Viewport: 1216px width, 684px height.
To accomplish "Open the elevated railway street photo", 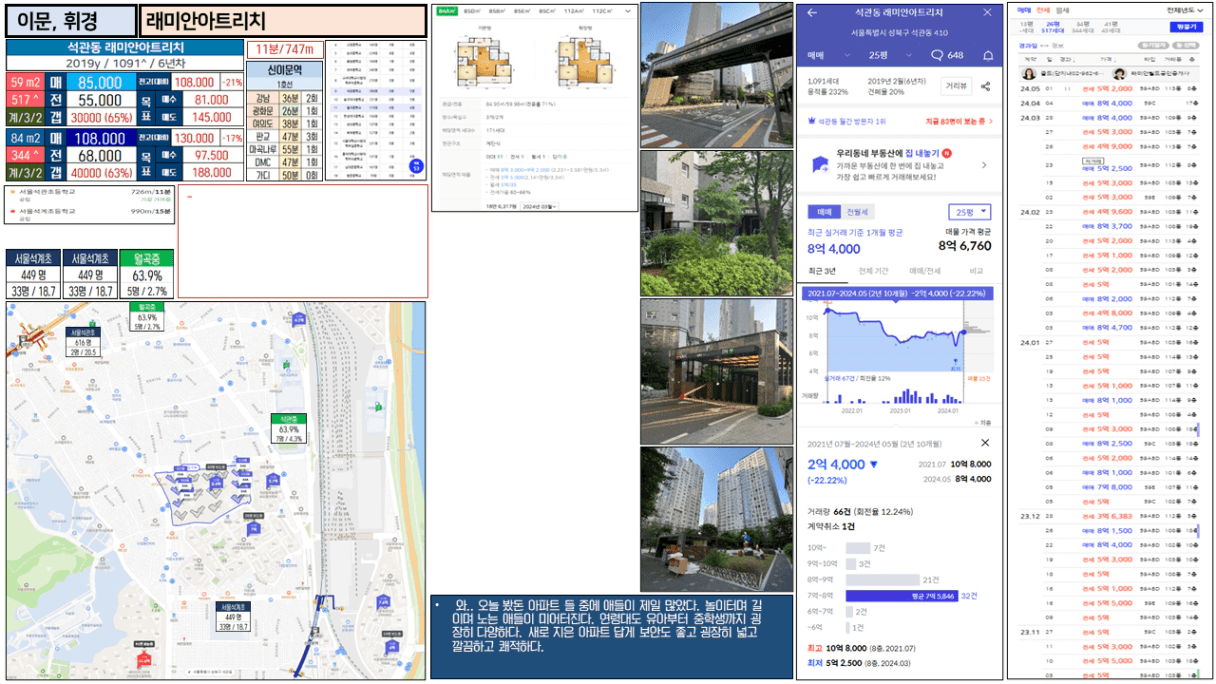I will pos(716,75).
